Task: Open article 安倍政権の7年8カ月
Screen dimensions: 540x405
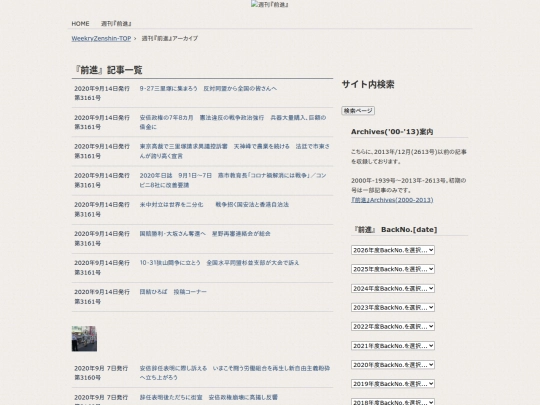Action: [x=233, y=122]
